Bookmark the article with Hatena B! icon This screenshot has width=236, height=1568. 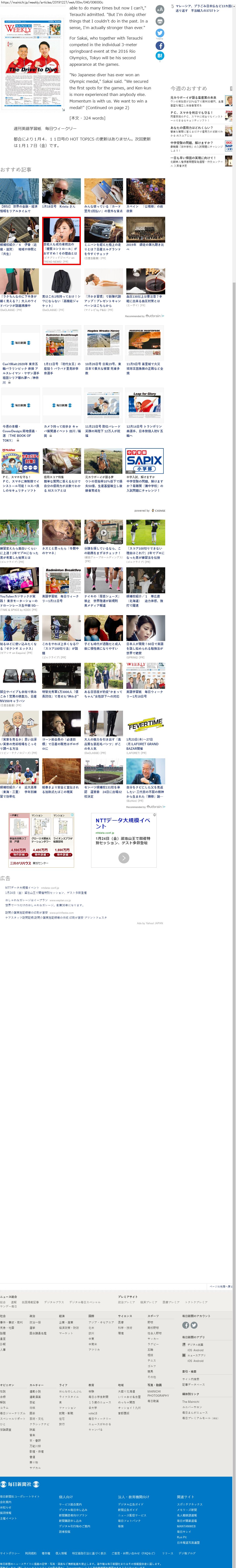[160, 56]
